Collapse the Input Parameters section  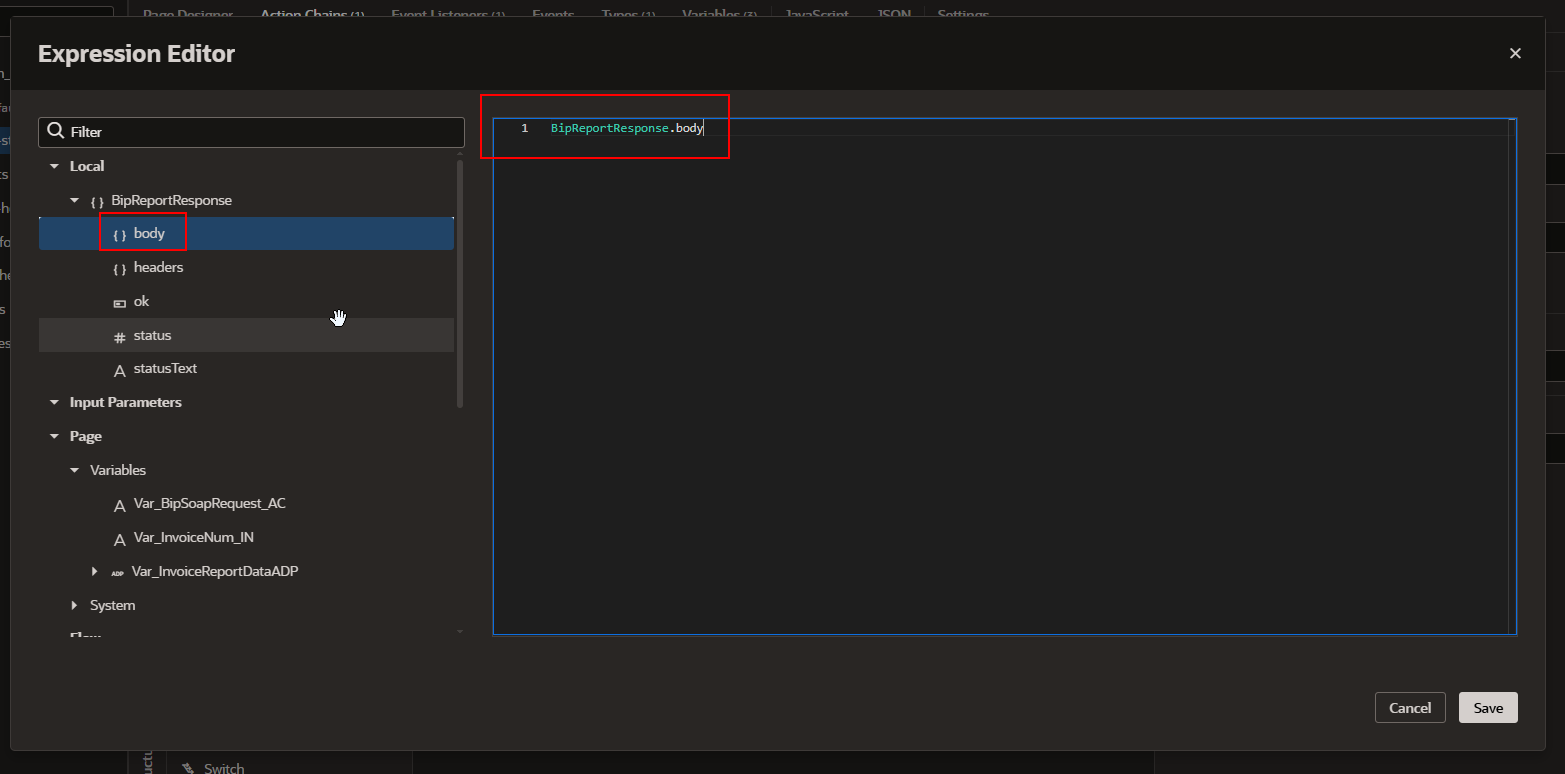tap(54, 402)
